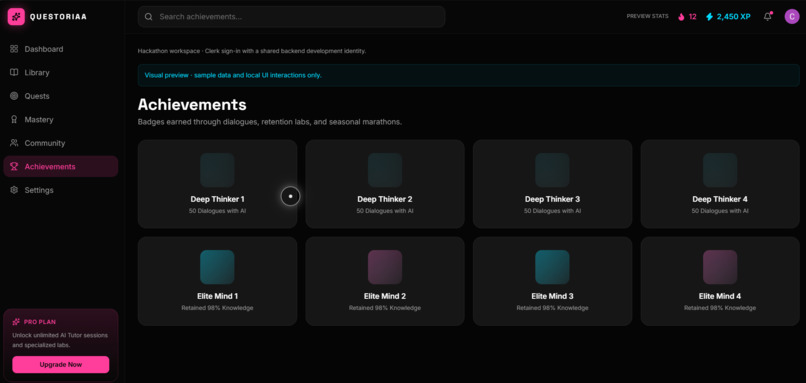Click the Elite Mind 1 teal badge

point(217,267)
